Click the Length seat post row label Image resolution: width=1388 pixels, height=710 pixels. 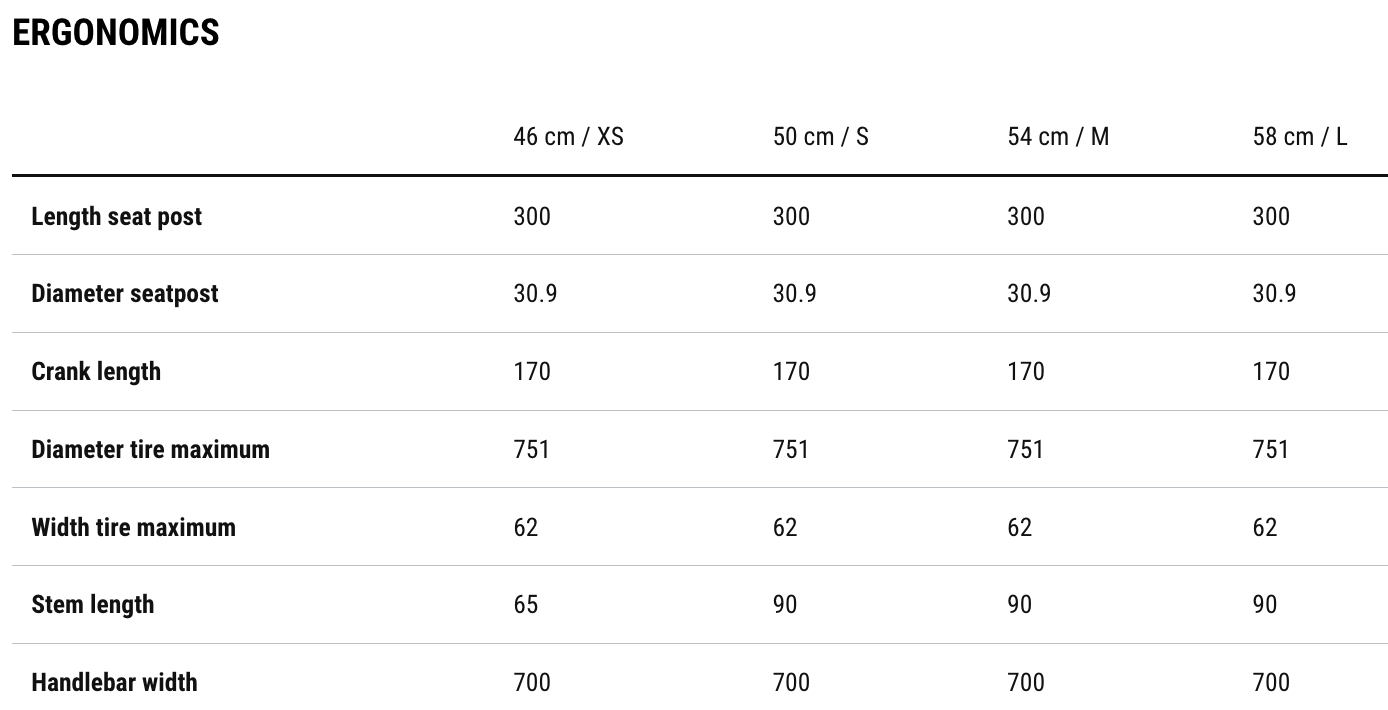click(x=116, y=216)
